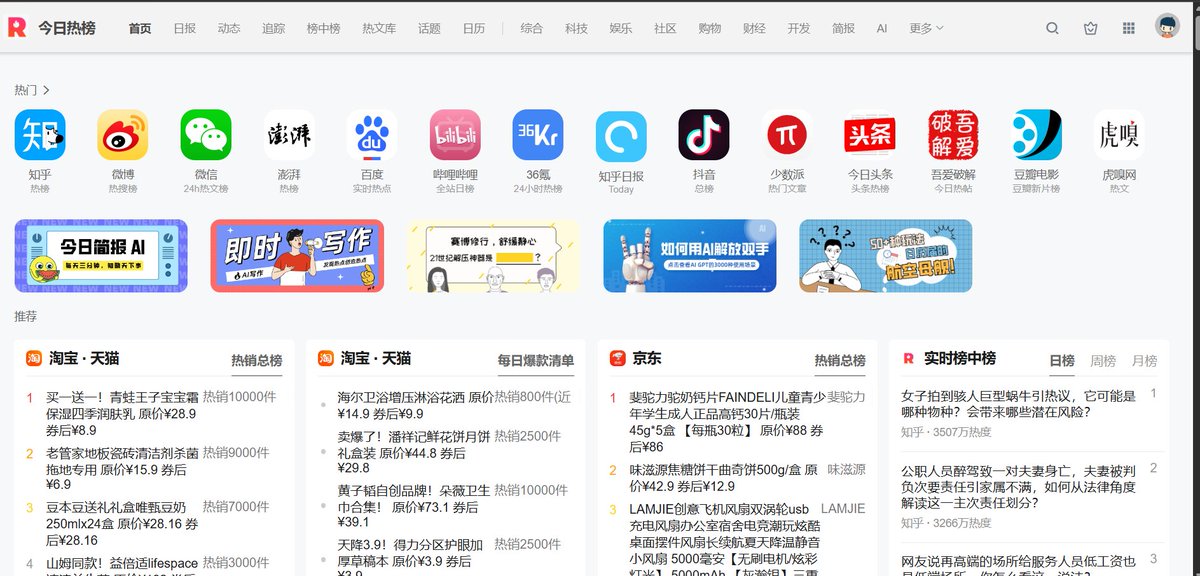Open the 老管家地板瓷砖清洁剂 item

coord(122,468)
